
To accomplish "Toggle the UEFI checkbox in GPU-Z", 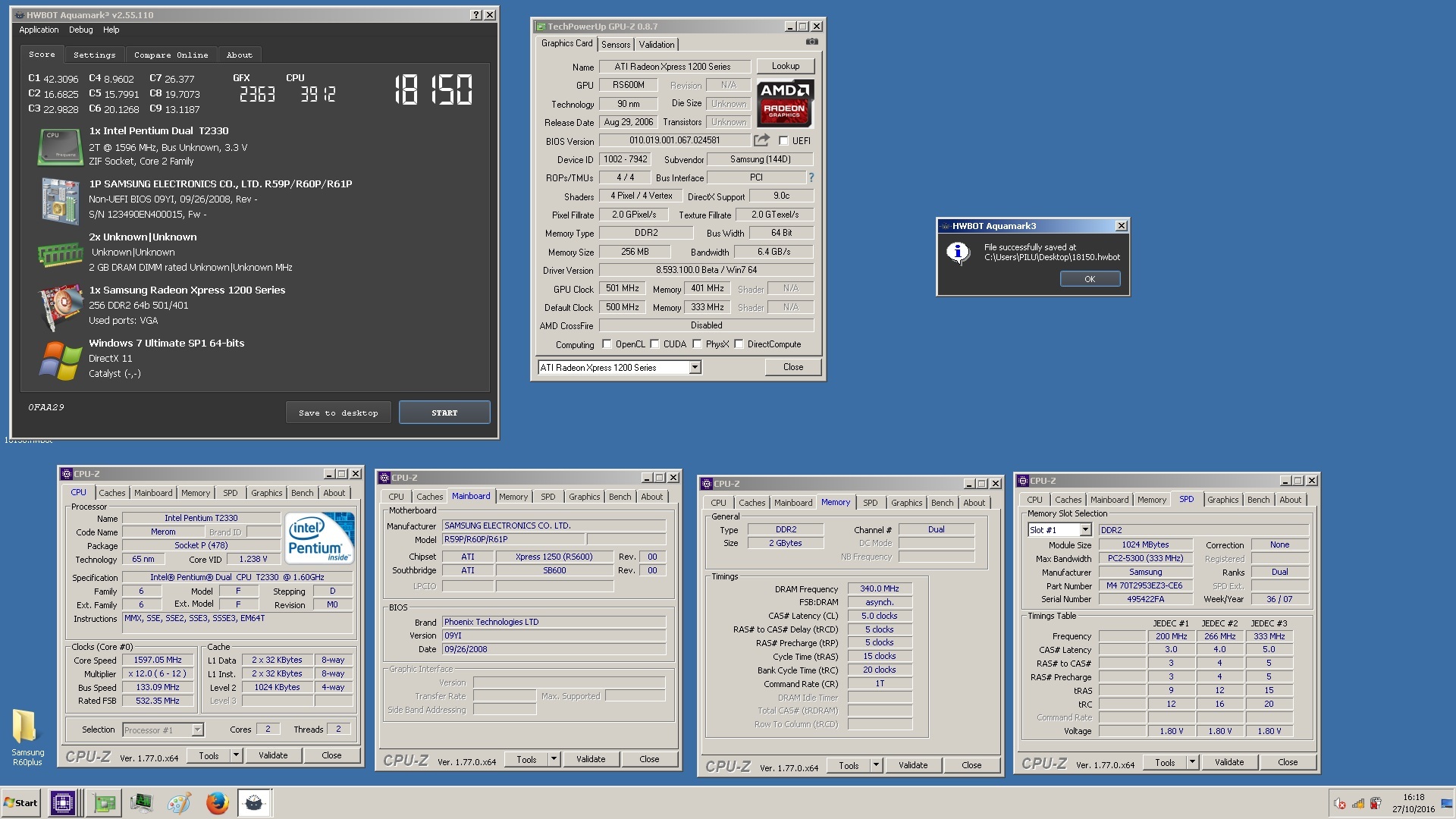I will click(x=783, y=140).
